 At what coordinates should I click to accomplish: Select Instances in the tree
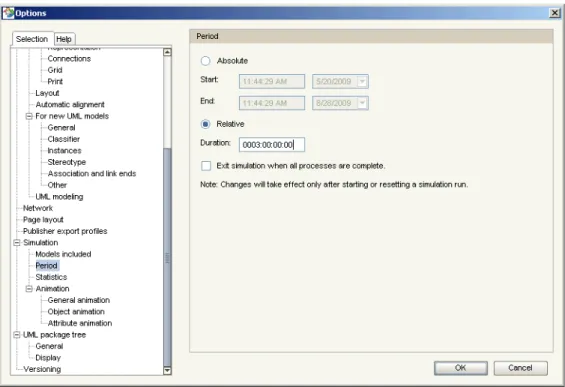[x=64, y=151]
